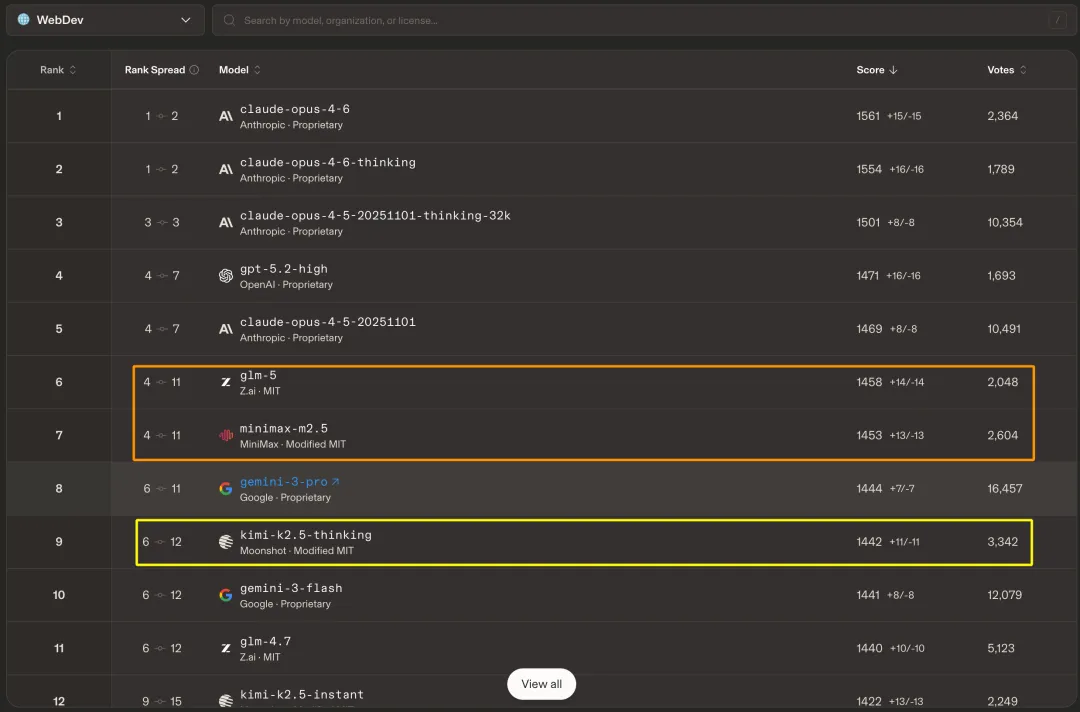Click the slash shortcut key badge
This screenshot has width=1080, height=712.
[x=1057, y=20]
